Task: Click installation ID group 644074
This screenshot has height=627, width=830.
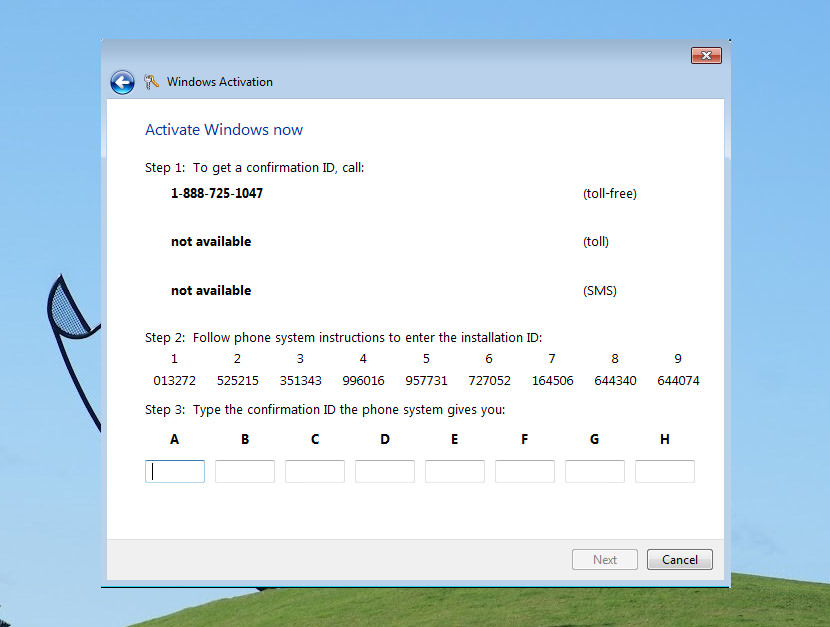Action: 678,381
